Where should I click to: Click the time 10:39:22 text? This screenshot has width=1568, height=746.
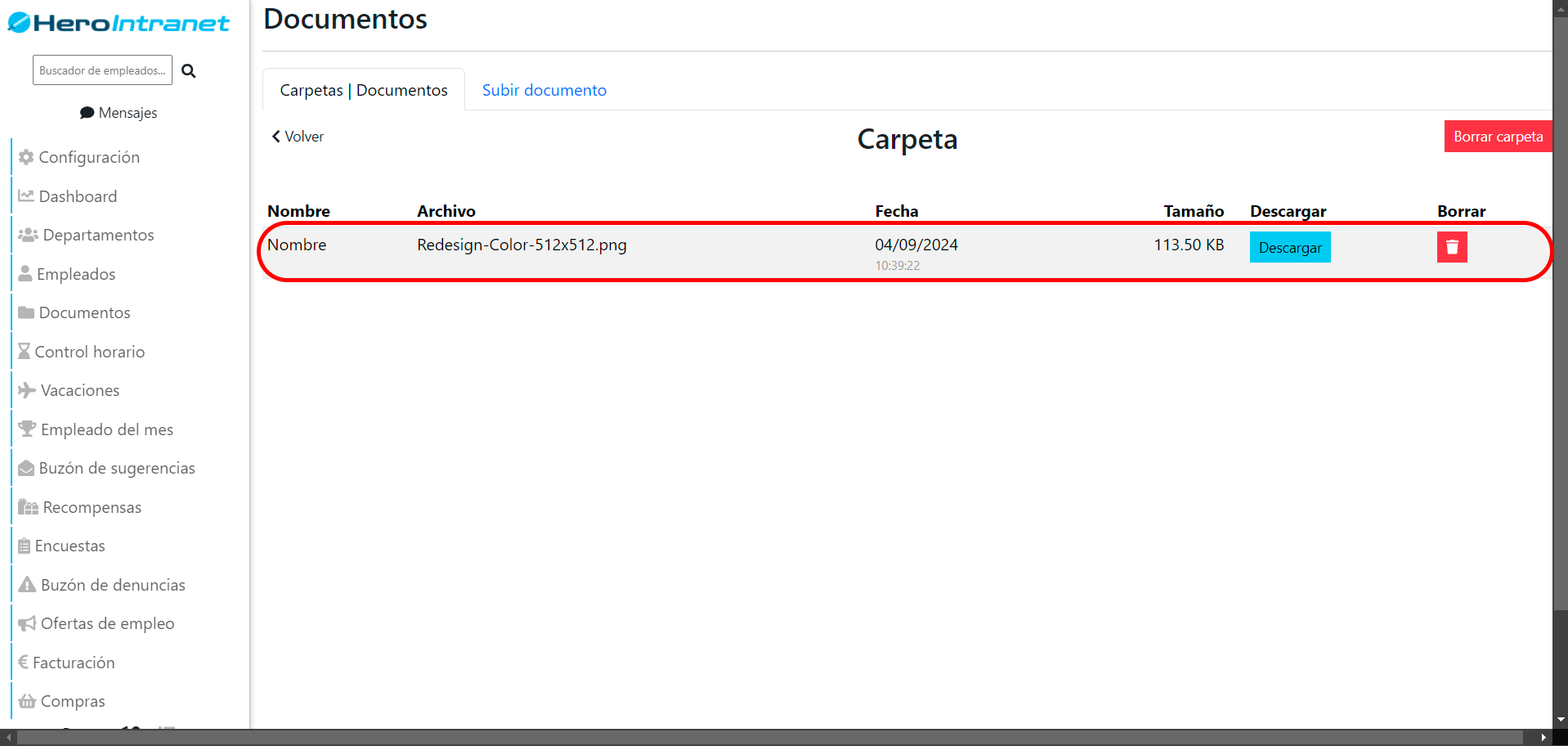coord(898,266)
